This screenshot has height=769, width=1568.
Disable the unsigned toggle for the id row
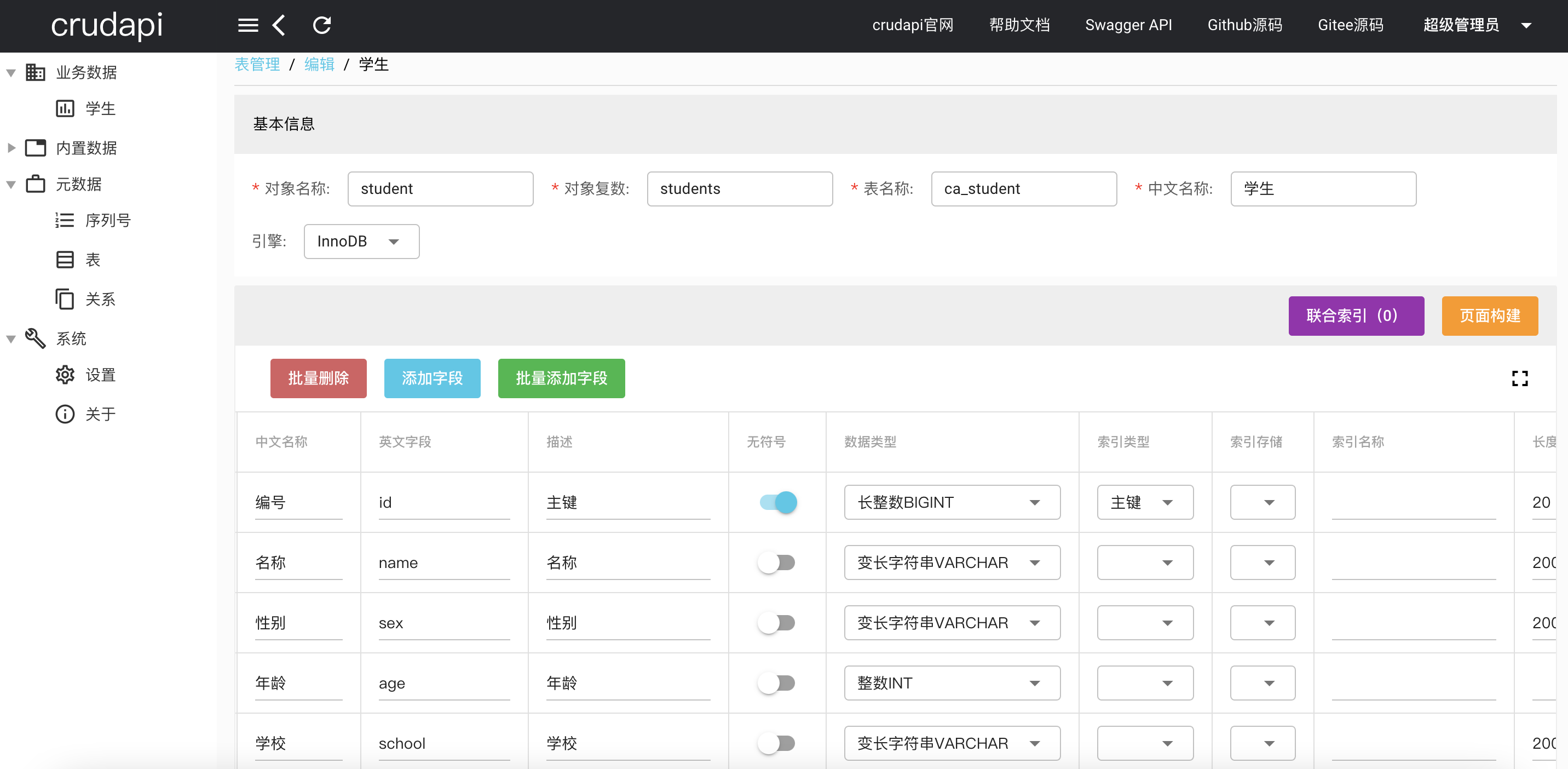tap(778, 502)
